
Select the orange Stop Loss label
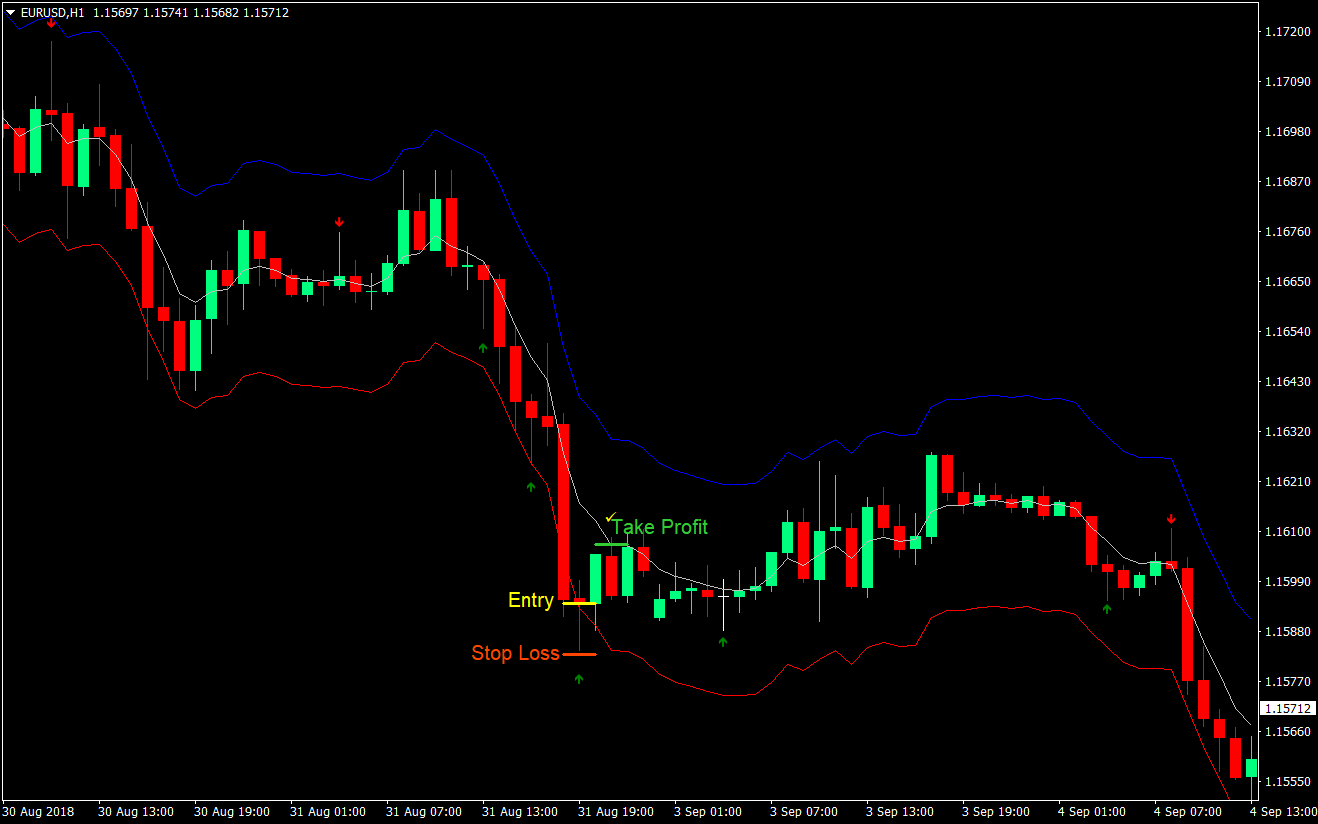click(515, 653)
